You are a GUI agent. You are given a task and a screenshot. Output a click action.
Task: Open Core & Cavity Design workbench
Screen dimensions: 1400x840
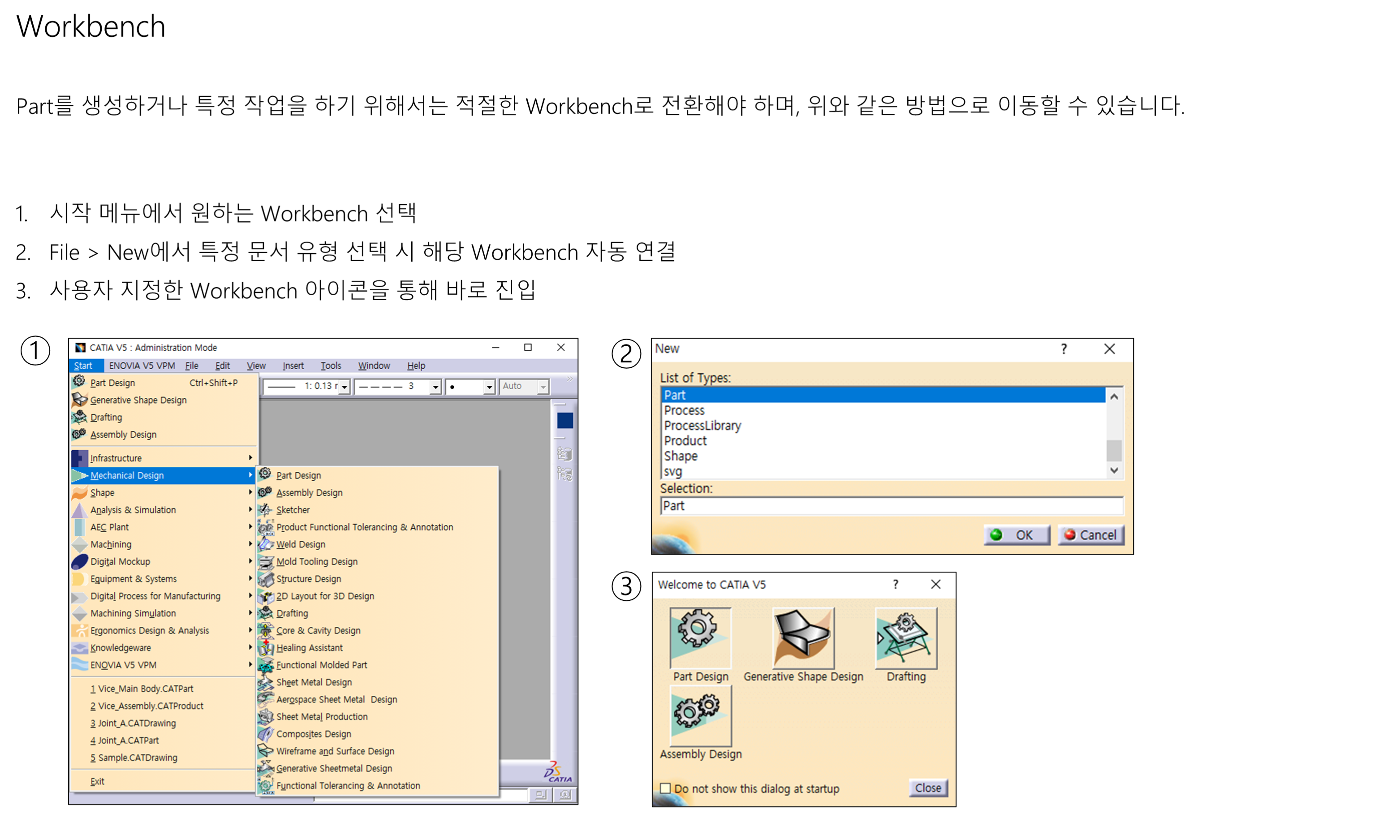[318, 631]
